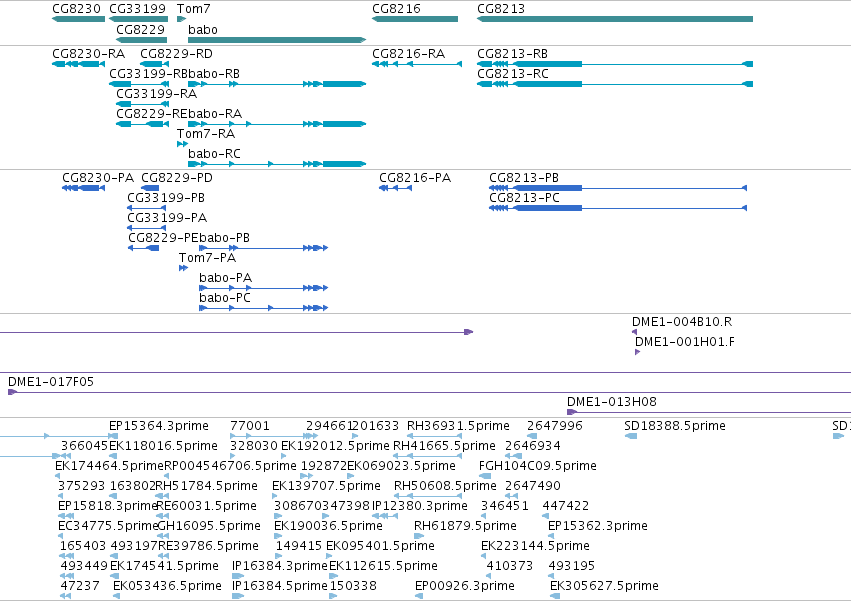Select EST RH36931.5prime
This screenshot has width=851, height=601.
click(x=459, y=426)
